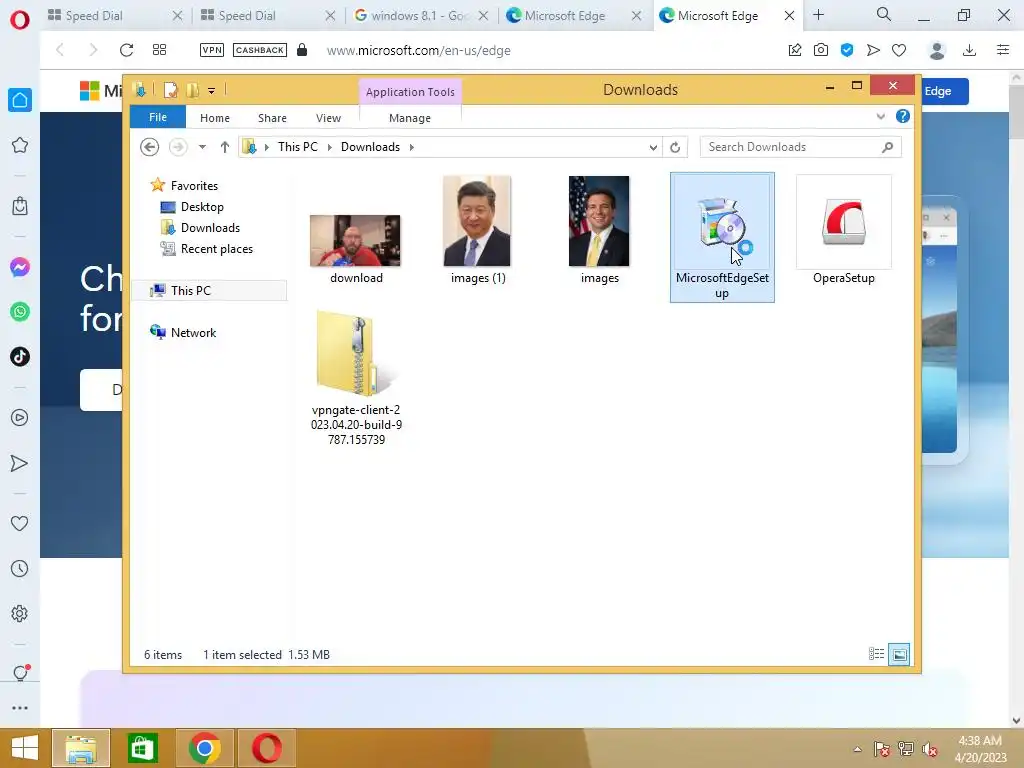Click the CASHBACK badge in address bar
The image size is (1024, 768).
260,50
